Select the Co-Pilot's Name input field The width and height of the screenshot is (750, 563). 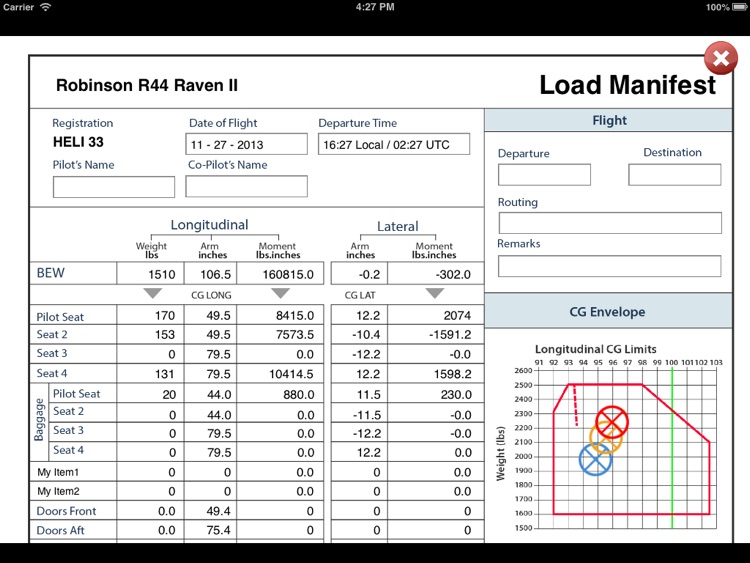pos(246,186)
